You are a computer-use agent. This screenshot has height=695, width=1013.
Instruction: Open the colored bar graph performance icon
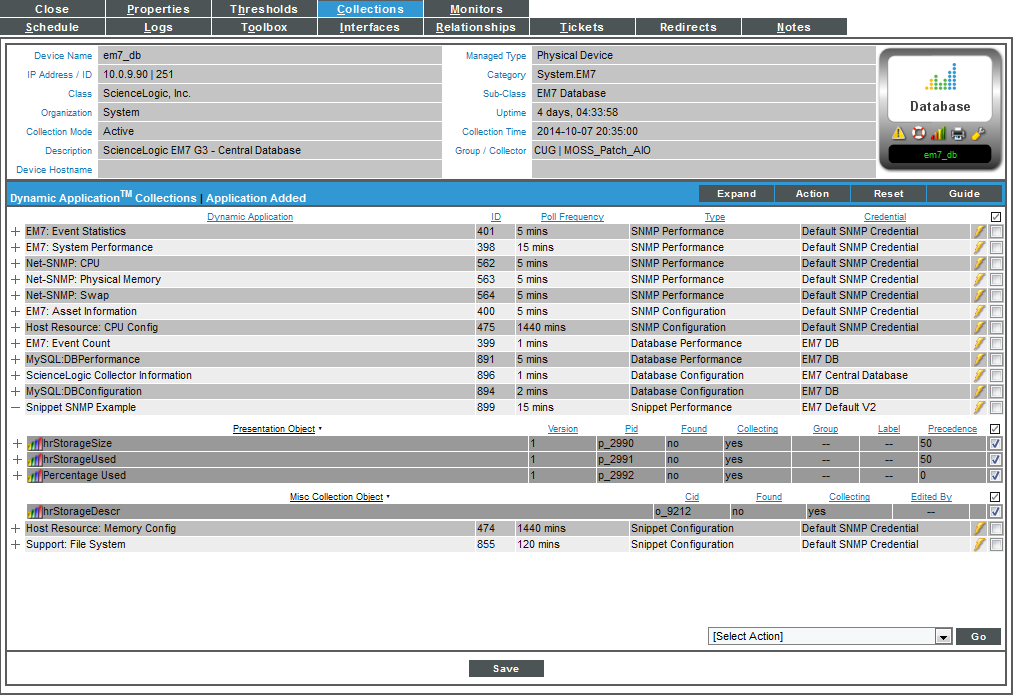pos(938,133)
